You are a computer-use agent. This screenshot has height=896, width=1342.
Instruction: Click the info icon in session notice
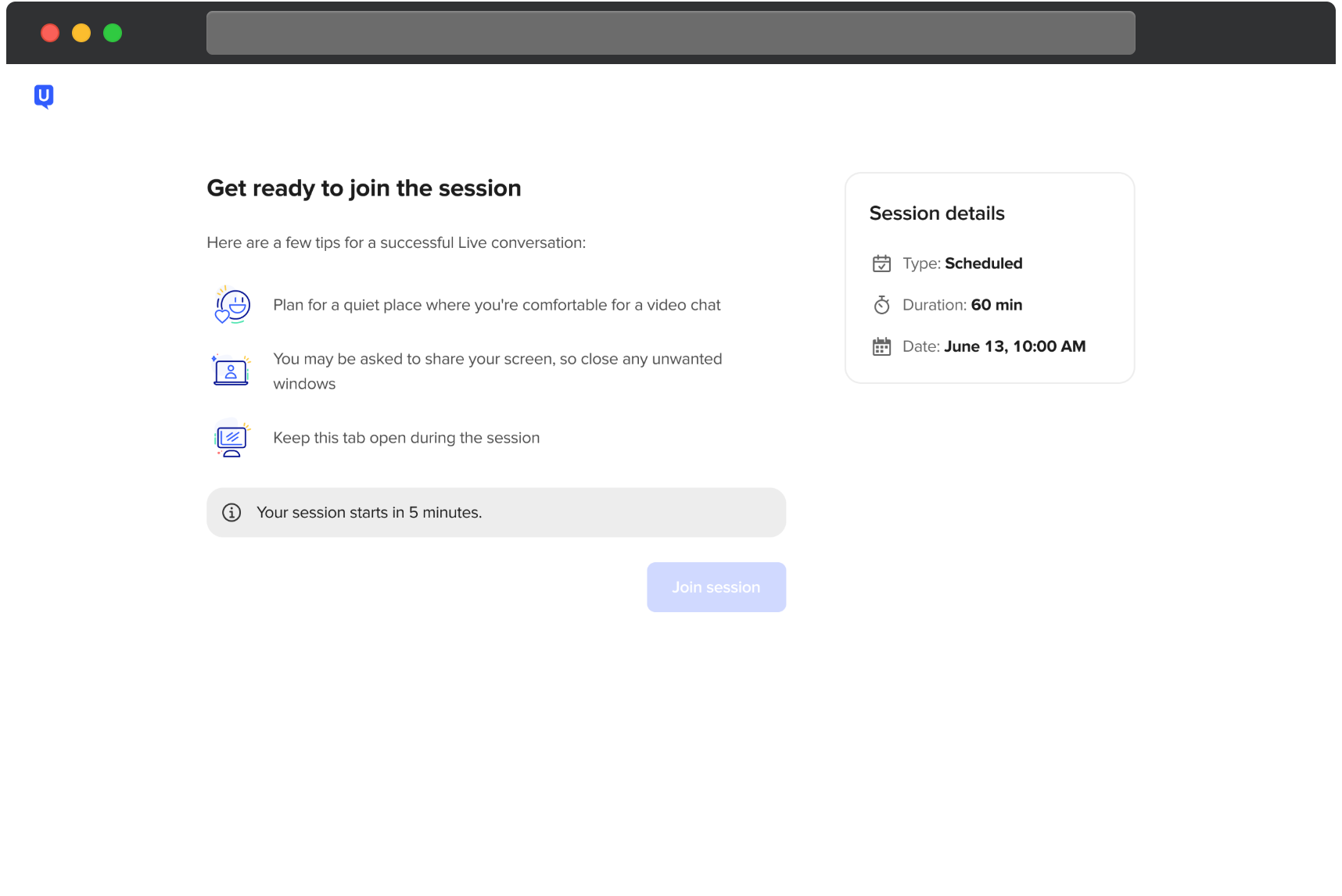coord(231,512)
